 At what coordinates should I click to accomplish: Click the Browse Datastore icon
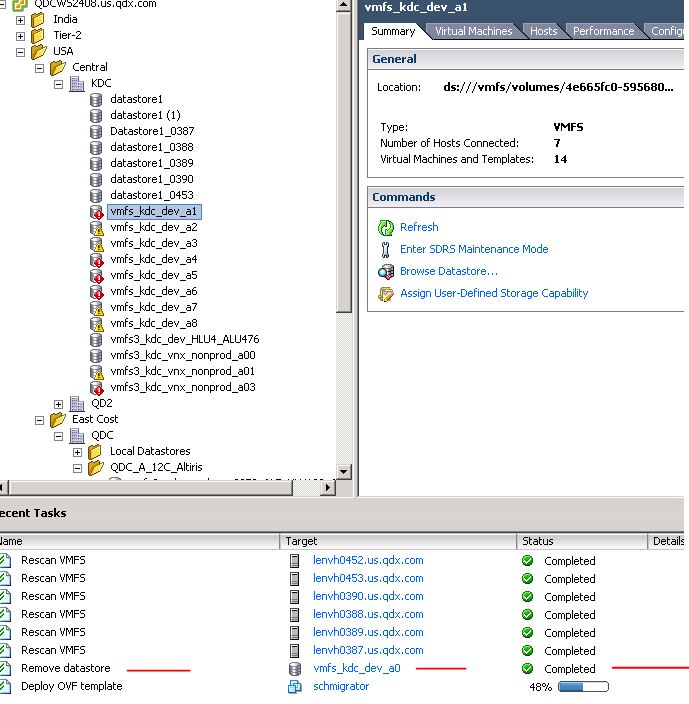[386, 272]
